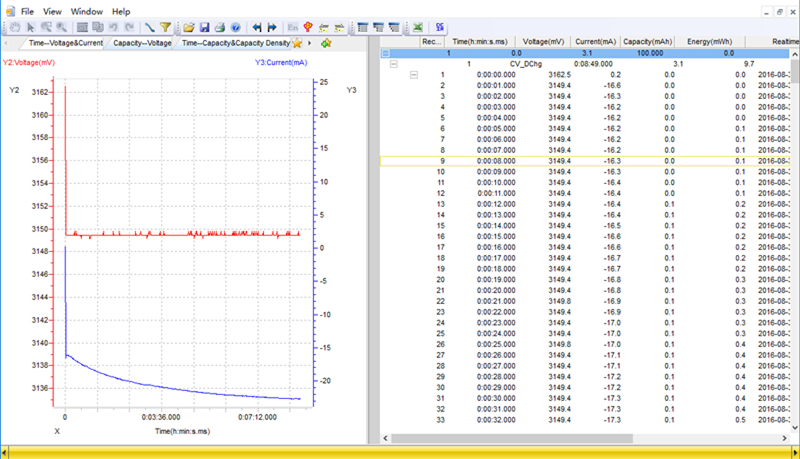Open the File menu
This screenshot has height=459, width=800.
click(x=27, y=10)
